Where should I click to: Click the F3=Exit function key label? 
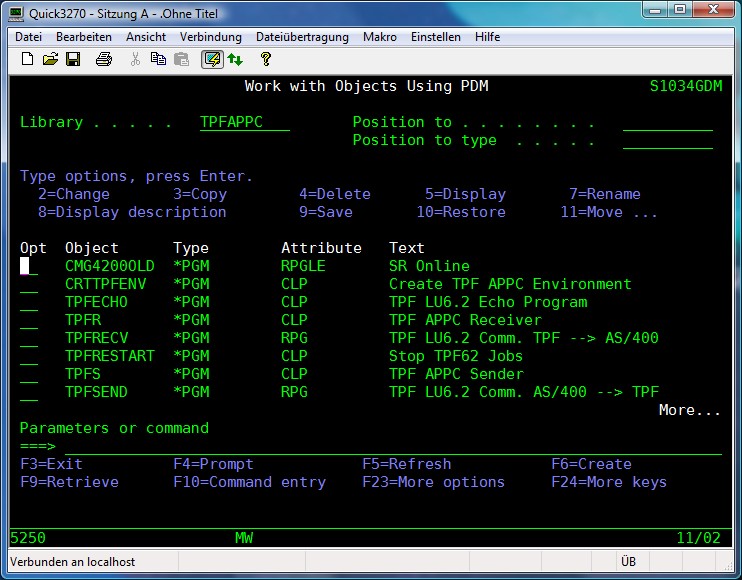click(51, 464)
